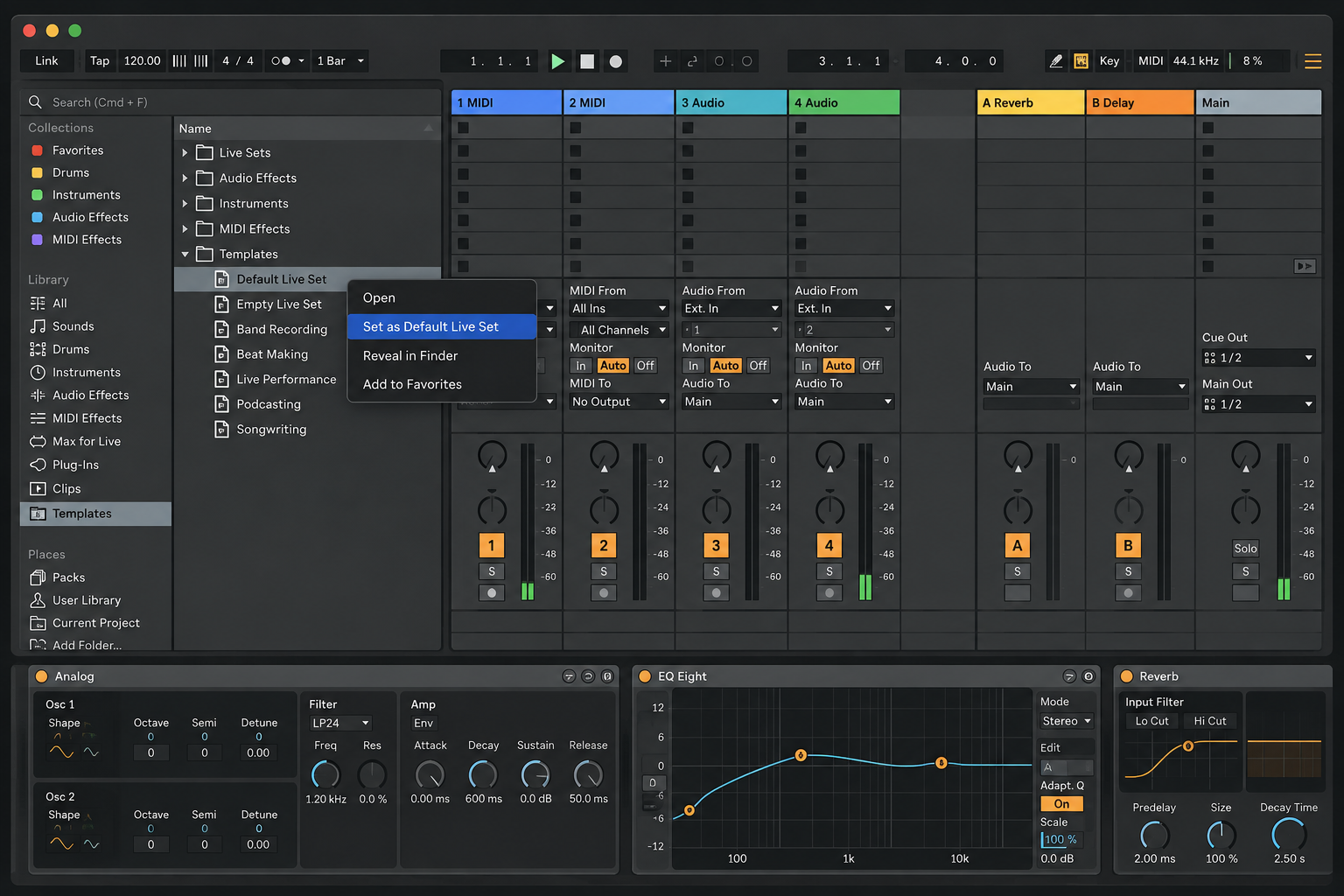This screenshot has width=1344, height=896.
Task: Enable Draw Mode pencil icon
Action: click(1056, 61)
